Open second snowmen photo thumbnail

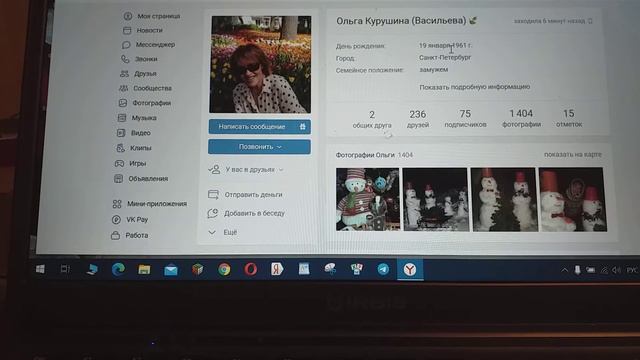pos(436,200)
